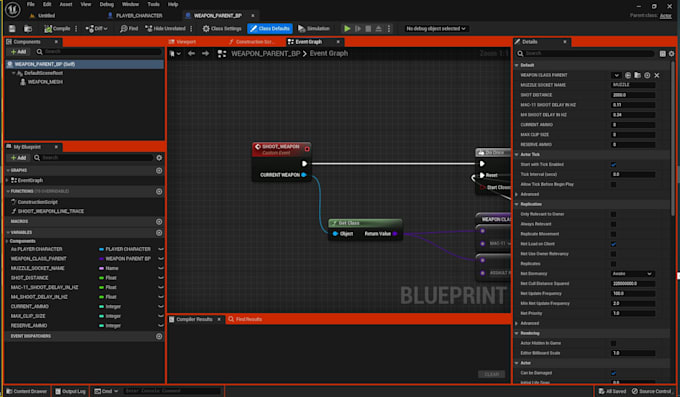The height and width of the screenshot is (397, 680).
Task: Open the Tools menu
Action: pyautogui.click(x=154, y=4)
